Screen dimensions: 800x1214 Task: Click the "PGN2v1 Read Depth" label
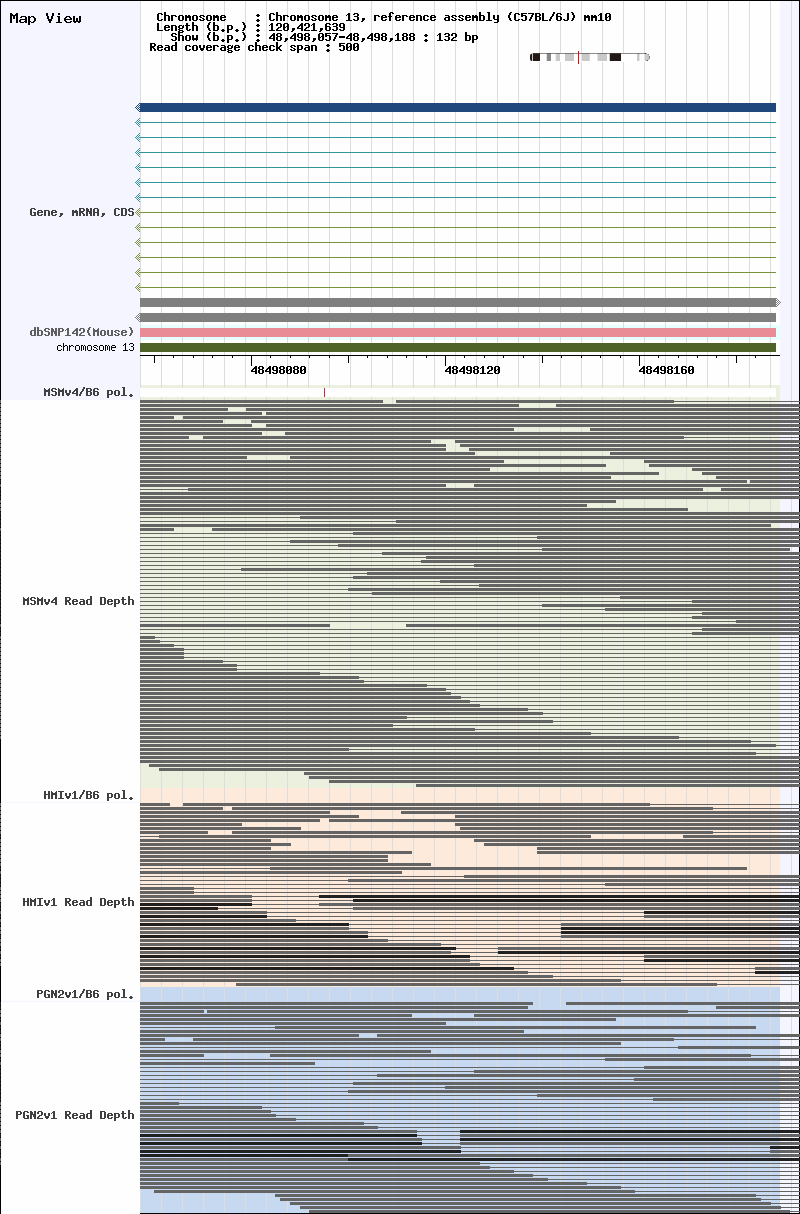[75, 1115]
